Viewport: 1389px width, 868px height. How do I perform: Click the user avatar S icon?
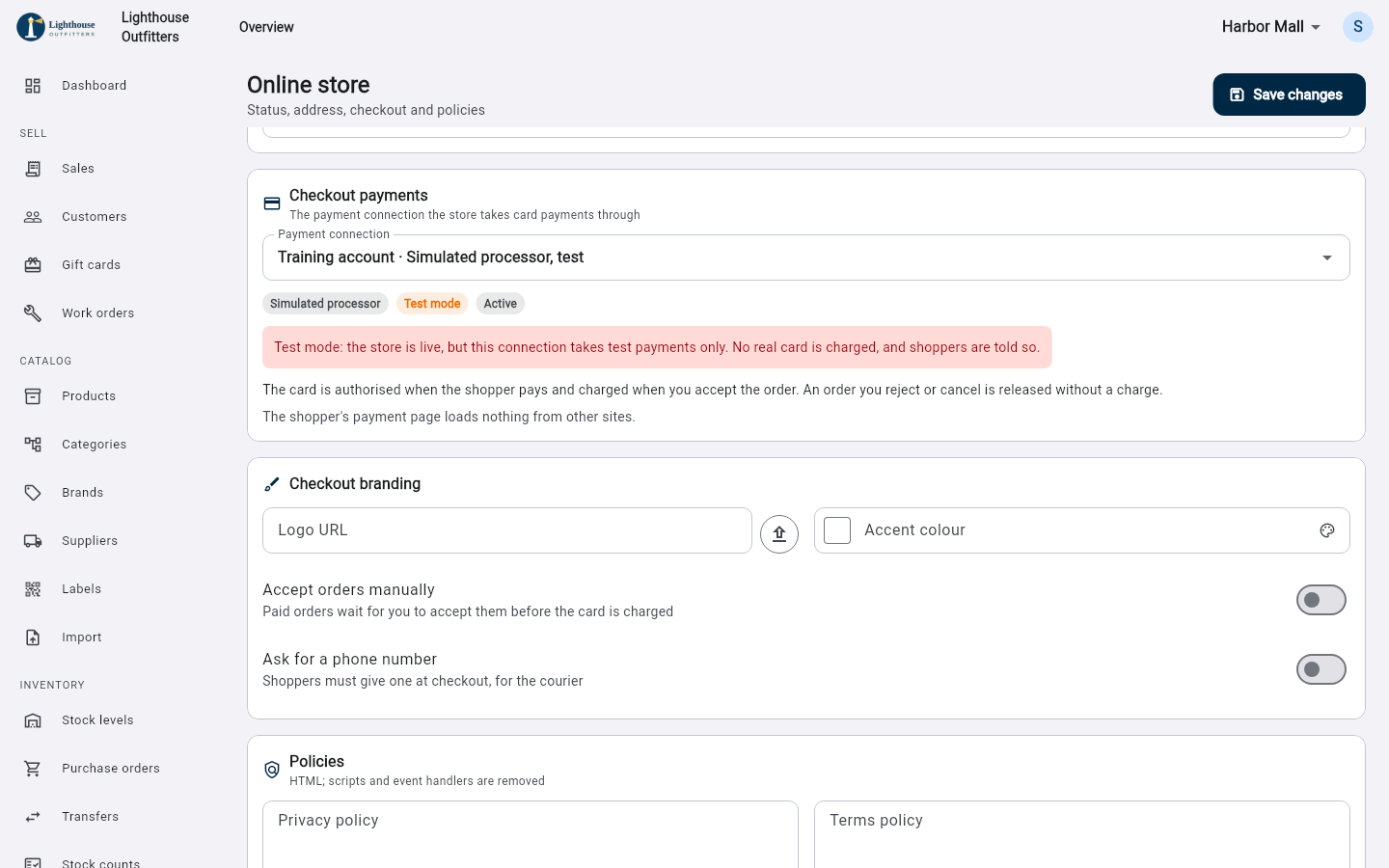click(x=1358, y=27)
